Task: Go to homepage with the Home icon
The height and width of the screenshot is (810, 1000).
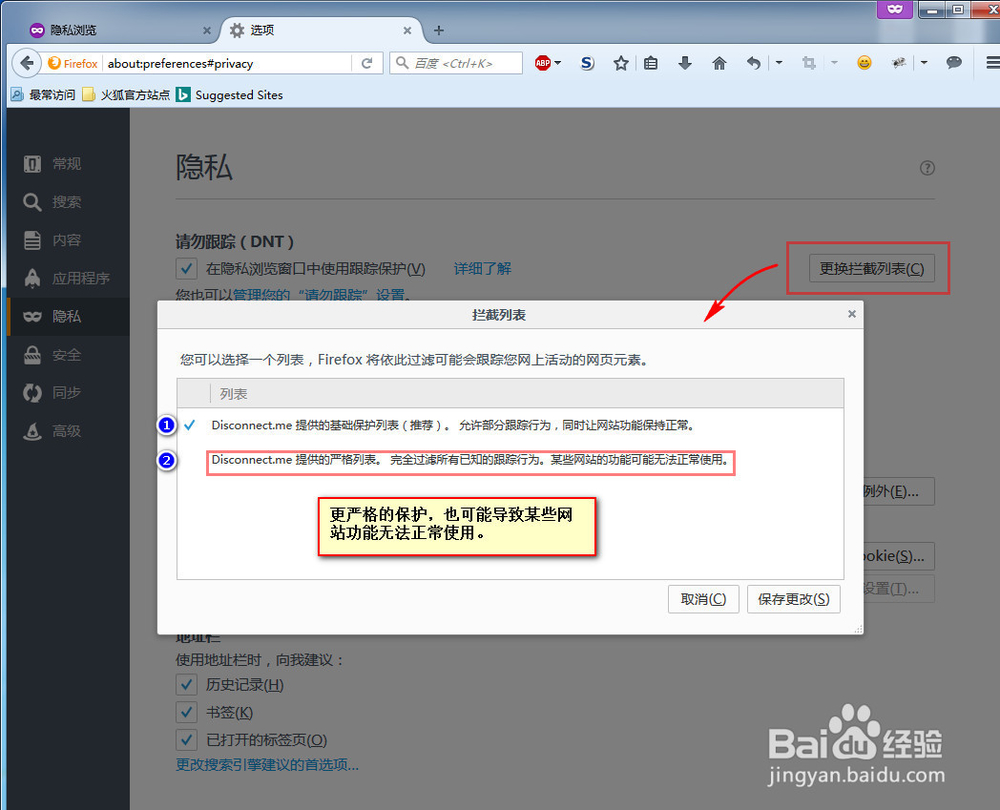Action: pyautogui.click(x=719, y=62)
